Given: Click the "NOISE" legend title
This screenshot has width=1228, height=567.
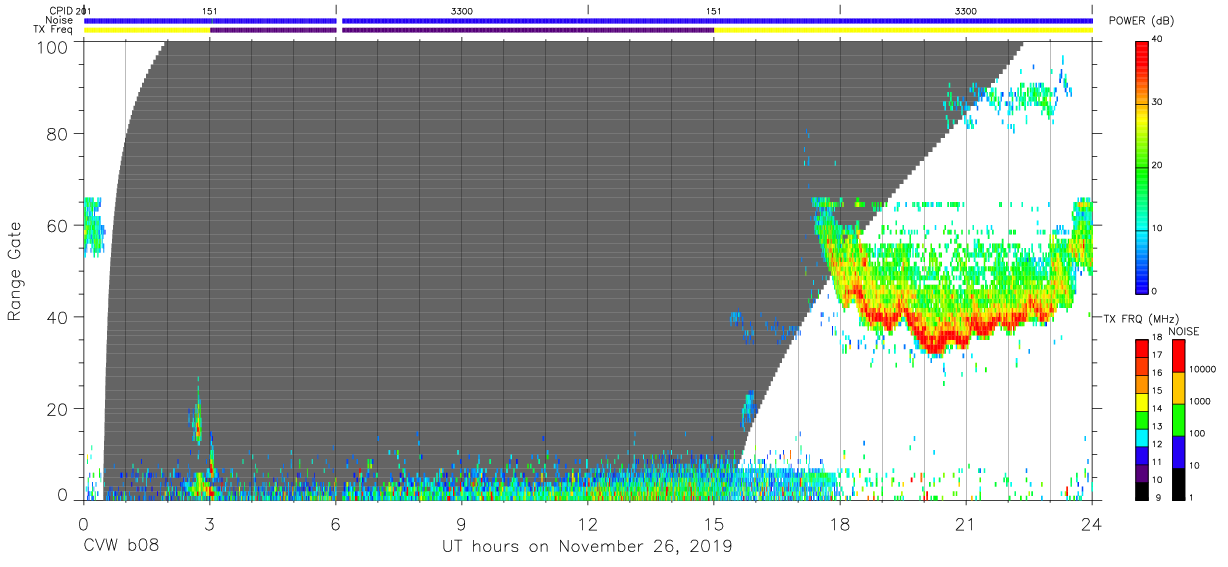Looking at the screenshot, I should (x=1183, y=331).
